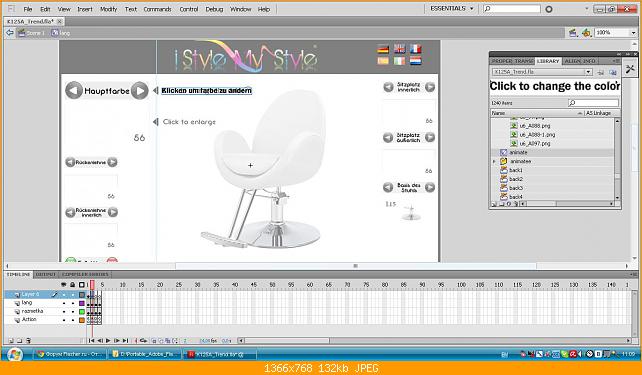Click the Delete Layer trash icon
Image resolution: width=642 pixels, height=375 pixels.
(x=28, y=340)
